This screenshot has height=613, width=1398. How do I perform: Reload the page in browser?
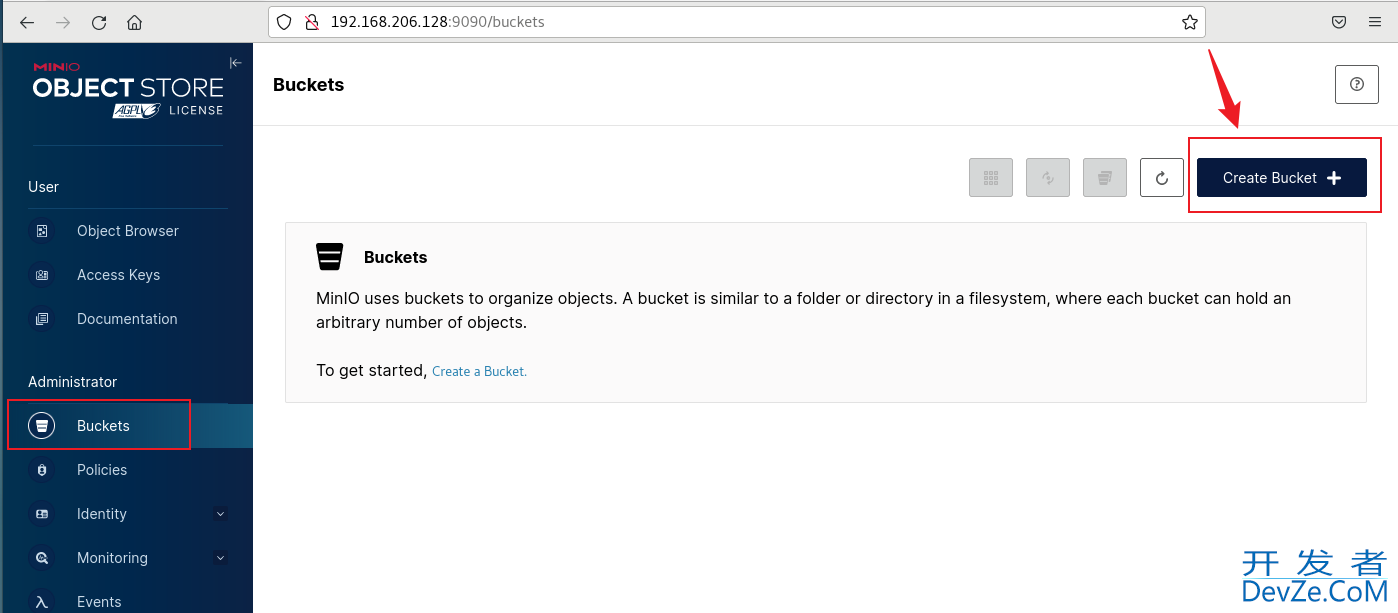(99, 22)
